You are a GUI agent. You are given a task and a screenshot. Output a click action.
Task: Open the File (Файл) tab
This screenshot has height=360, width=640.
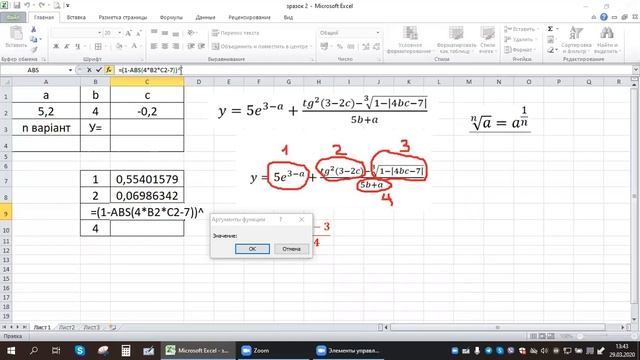pos(13,17)
